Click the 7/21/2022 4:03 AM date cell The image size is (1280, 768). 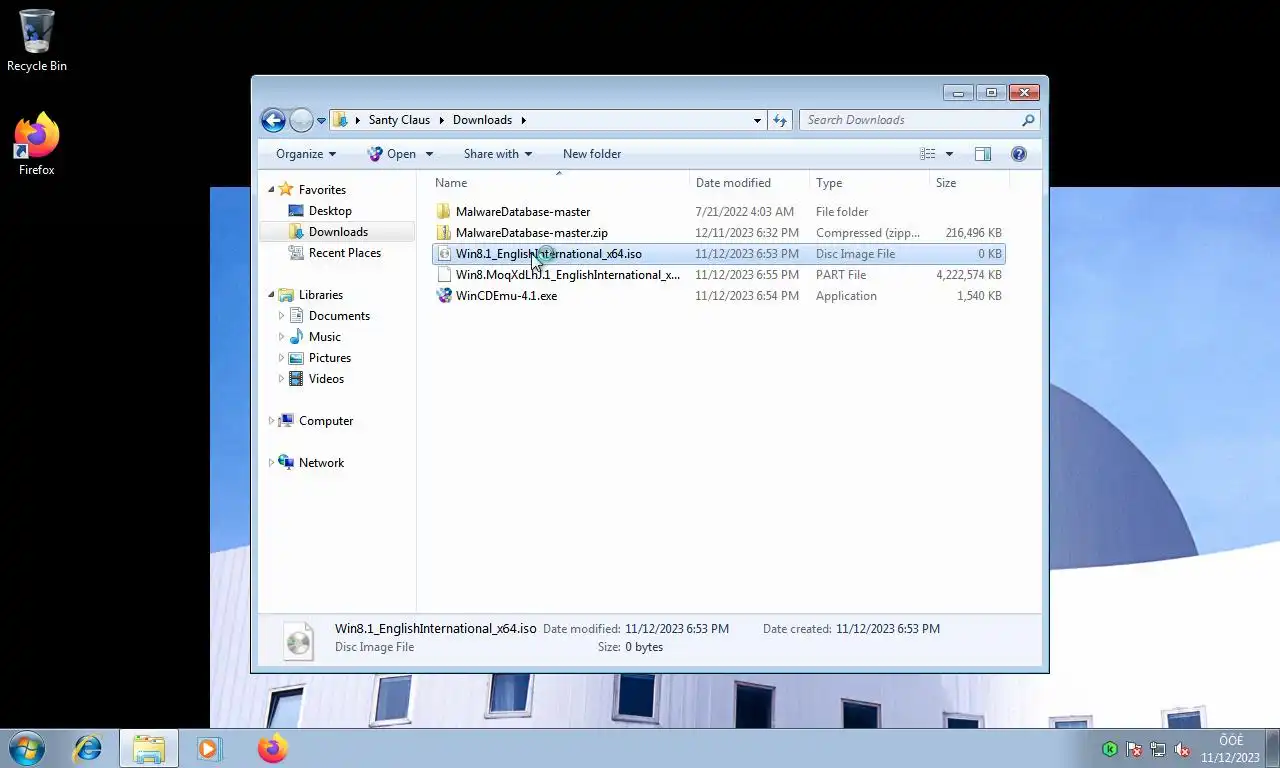coord(744,212)
